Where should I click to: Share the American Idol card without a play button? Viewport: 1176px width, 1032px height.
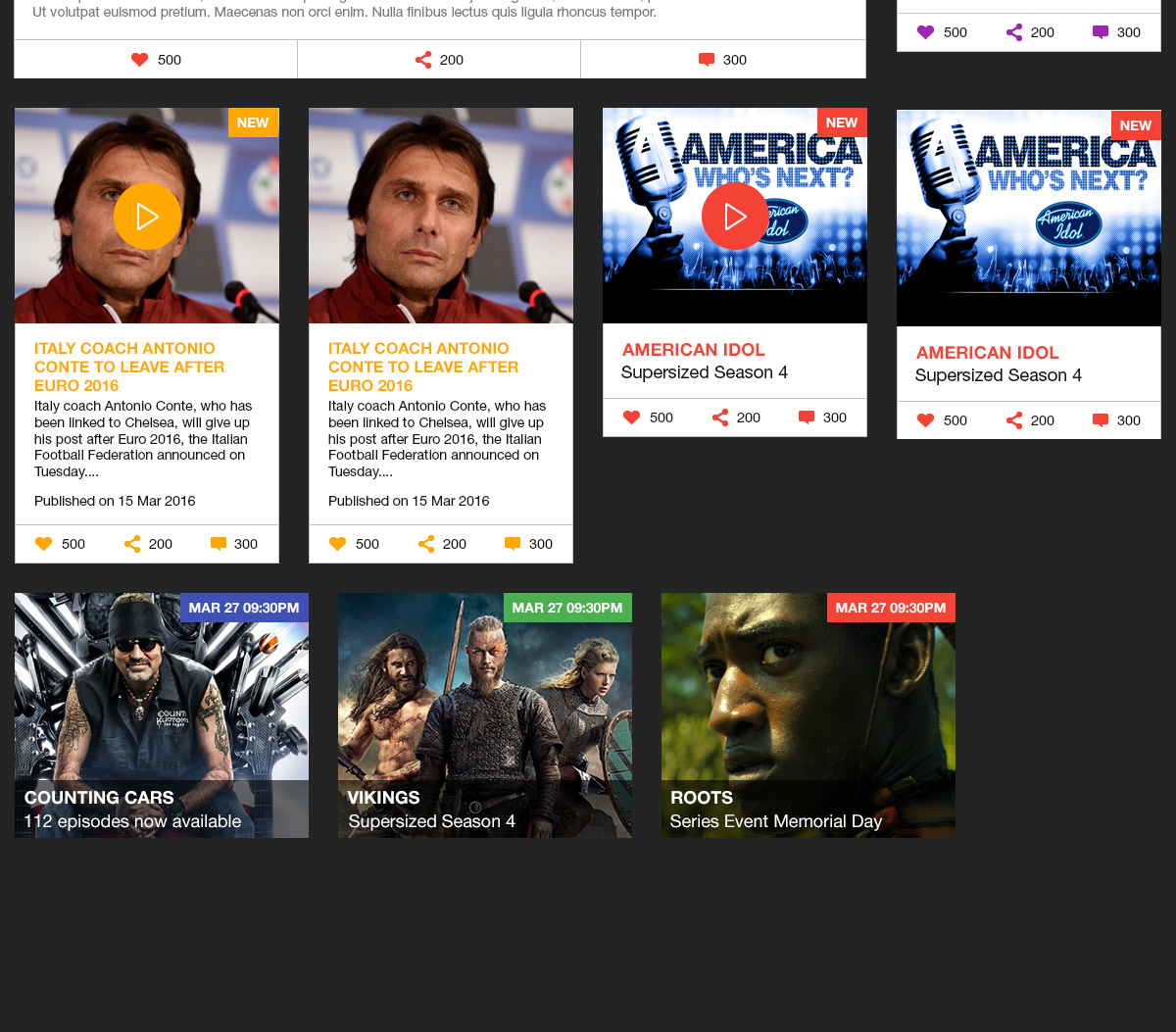[x=1014, y=420]
